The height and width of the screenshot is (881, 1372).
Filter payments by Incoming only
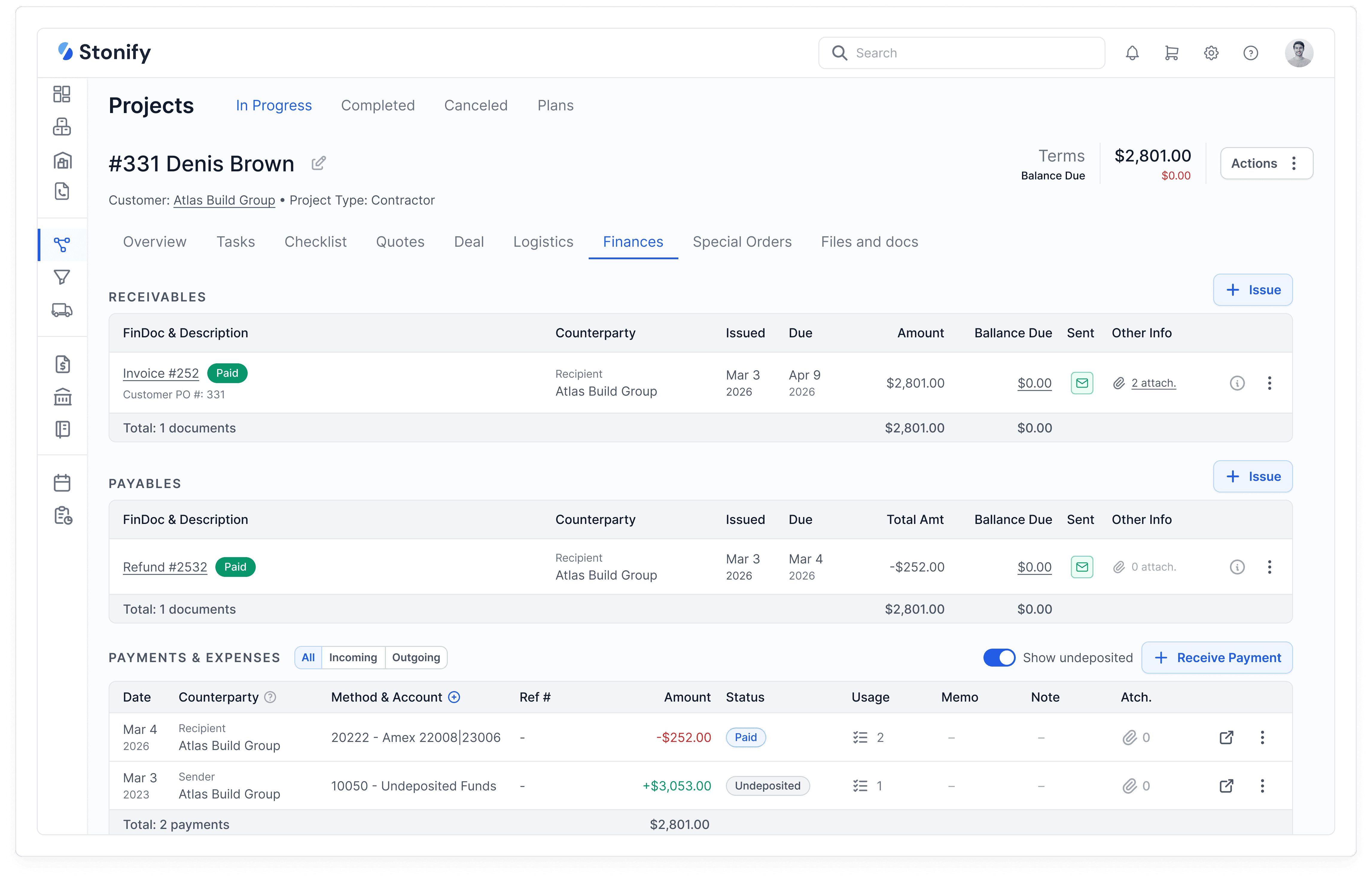tap(353, 657)
